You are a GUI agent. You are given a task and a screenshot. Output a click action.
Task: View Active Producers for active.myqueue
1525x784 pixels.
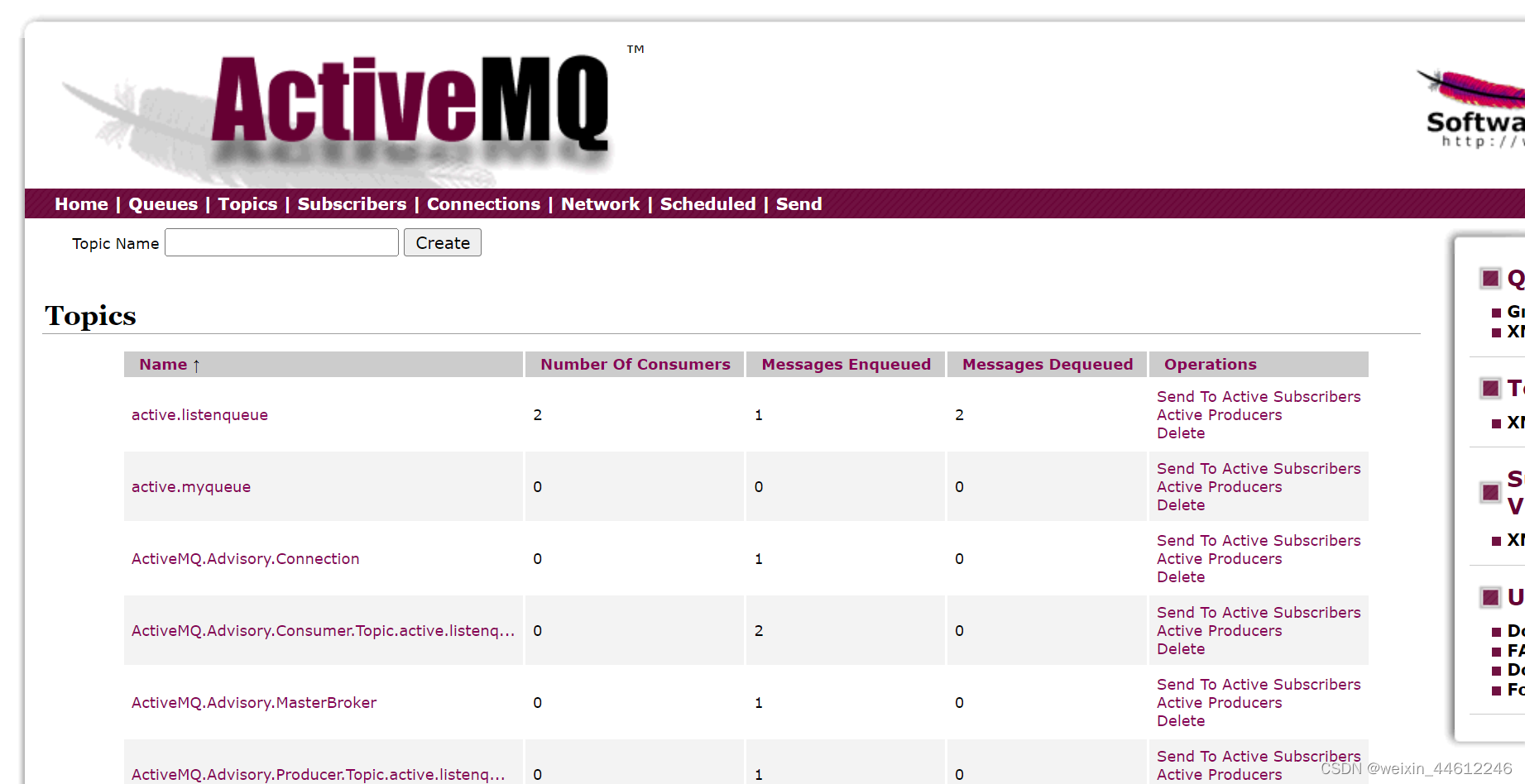pyautogui.click(x=1219, y=486)
